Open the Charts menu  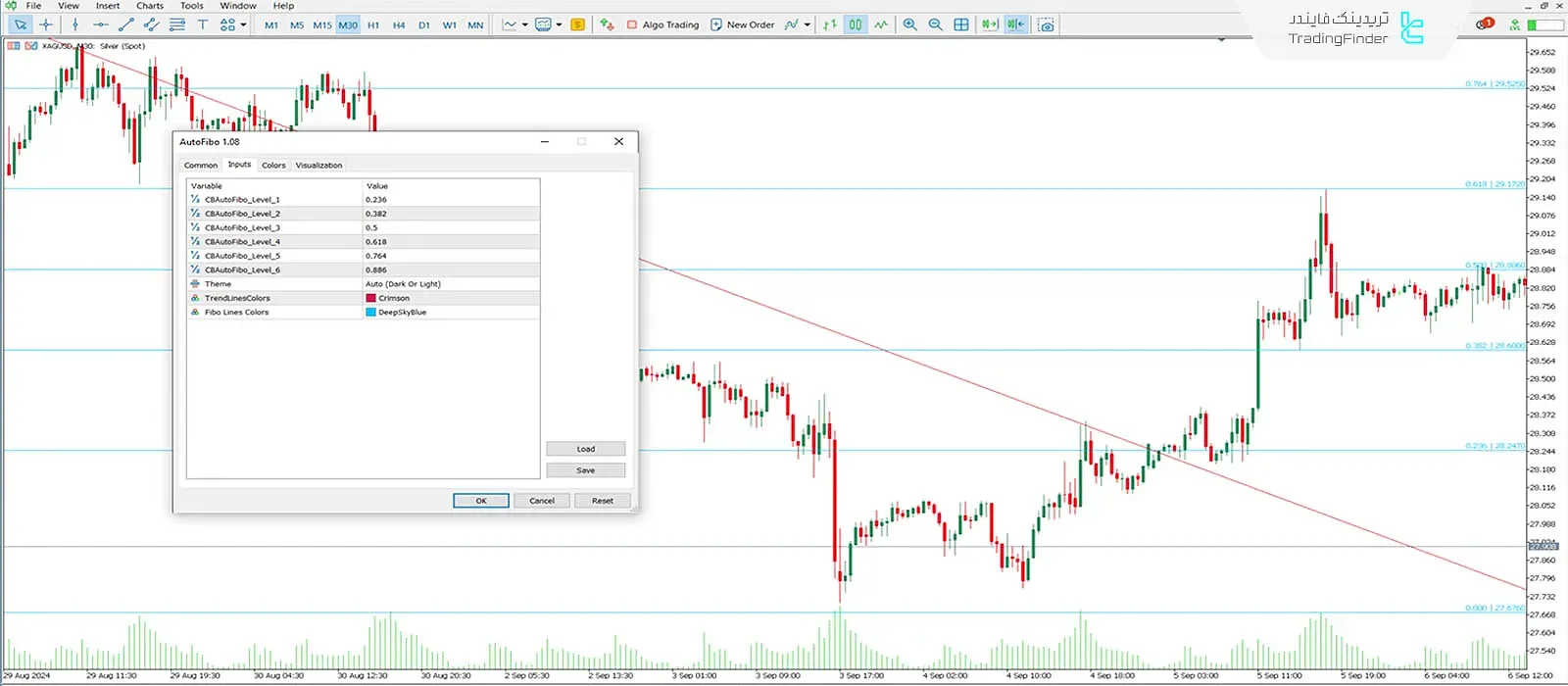tap(150, 6)
